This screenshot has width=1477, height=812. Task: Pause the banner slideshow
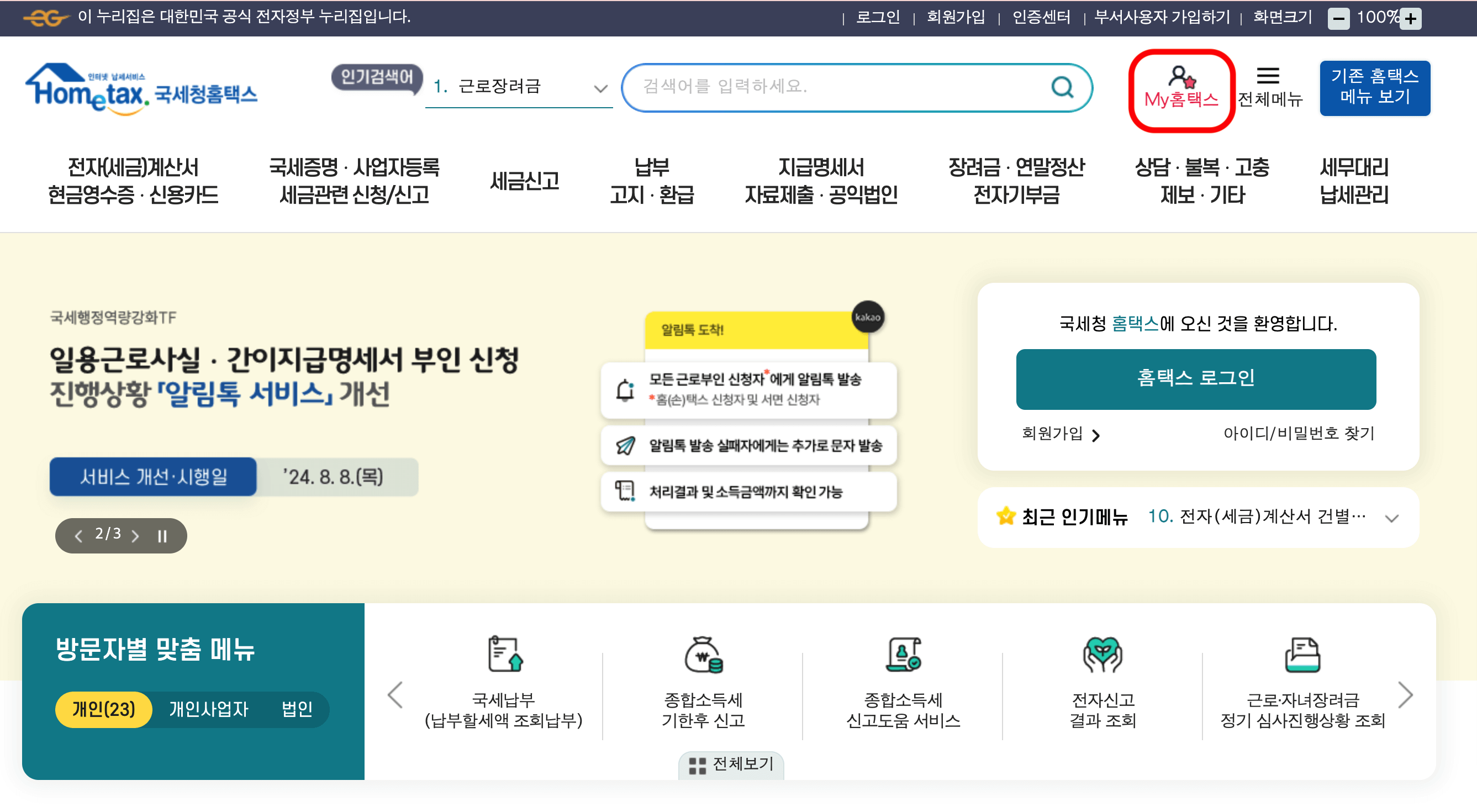162,536
